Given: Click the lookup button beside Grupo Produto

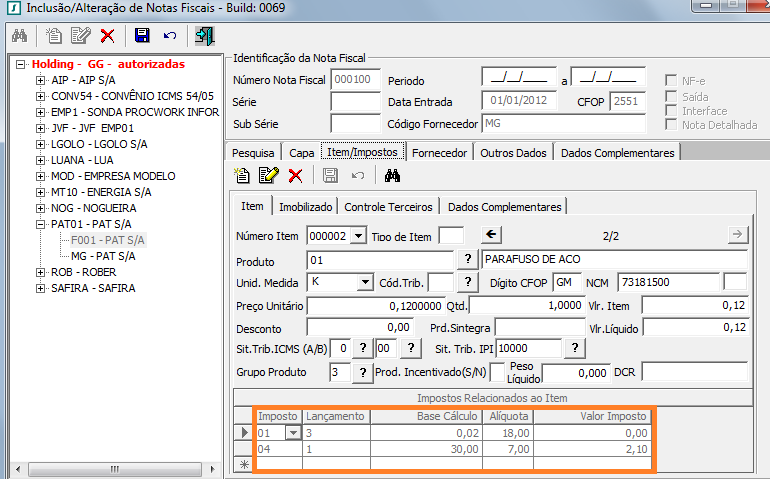Looking at the screenshot, I should pos(363,372).
